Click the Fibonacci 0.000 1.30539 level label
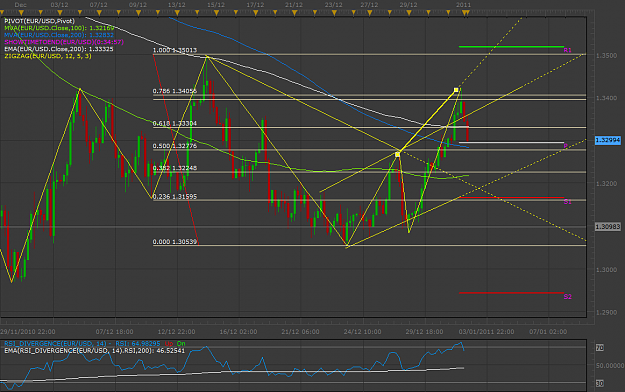This screenshot has width=625, height=392. tap(175, 242)
